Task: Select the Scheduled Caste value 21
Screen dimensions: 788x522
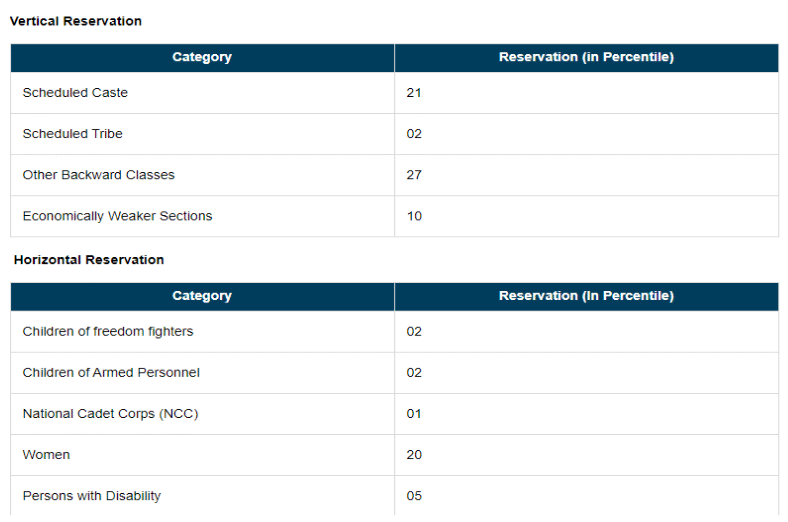Action: 414,93
